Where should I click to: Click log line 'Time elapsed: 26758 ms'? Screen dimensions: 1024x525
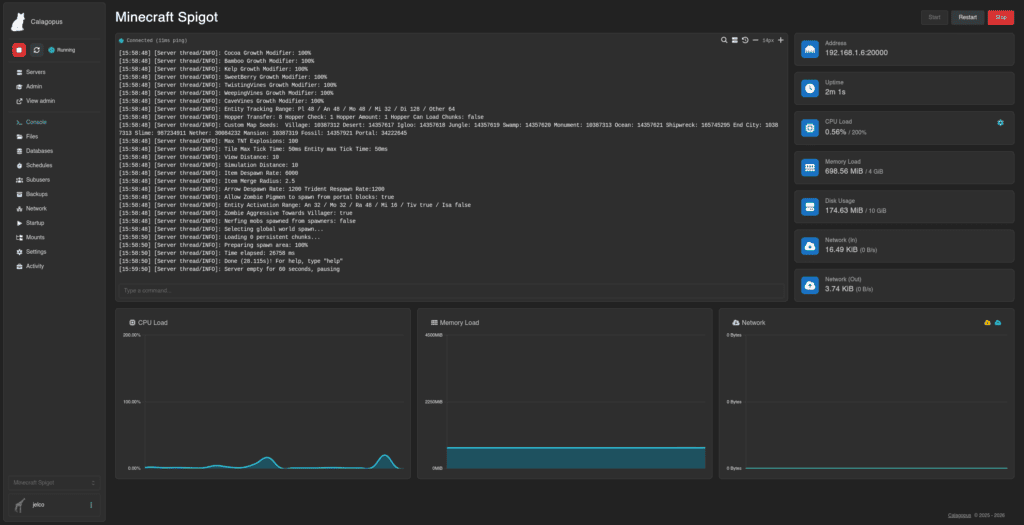(x=206, y=253)
